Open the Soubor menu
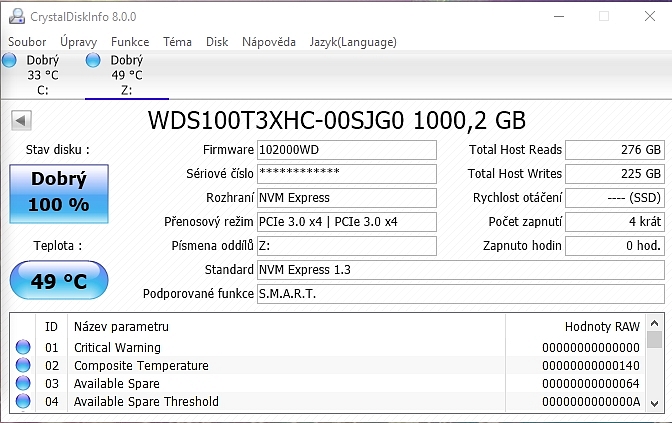This screenshot has width=672, height=423. 27,42
